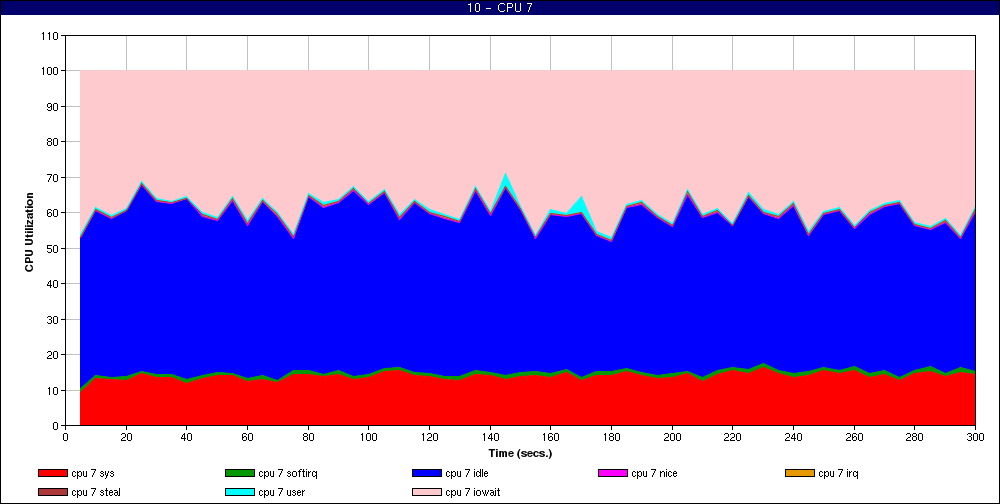The height and width of the screenshot is (504, 1000).
Task: Select the 'cpu 7 user' legend label
Action: click(281, 492)
